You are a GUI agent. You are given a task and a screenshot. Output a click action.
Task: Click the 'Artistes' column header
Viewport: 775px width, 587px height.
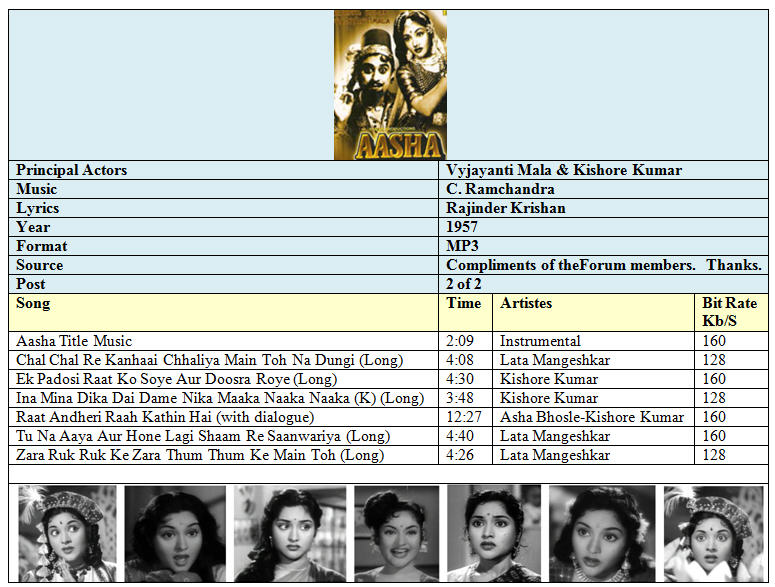[526, 303]
